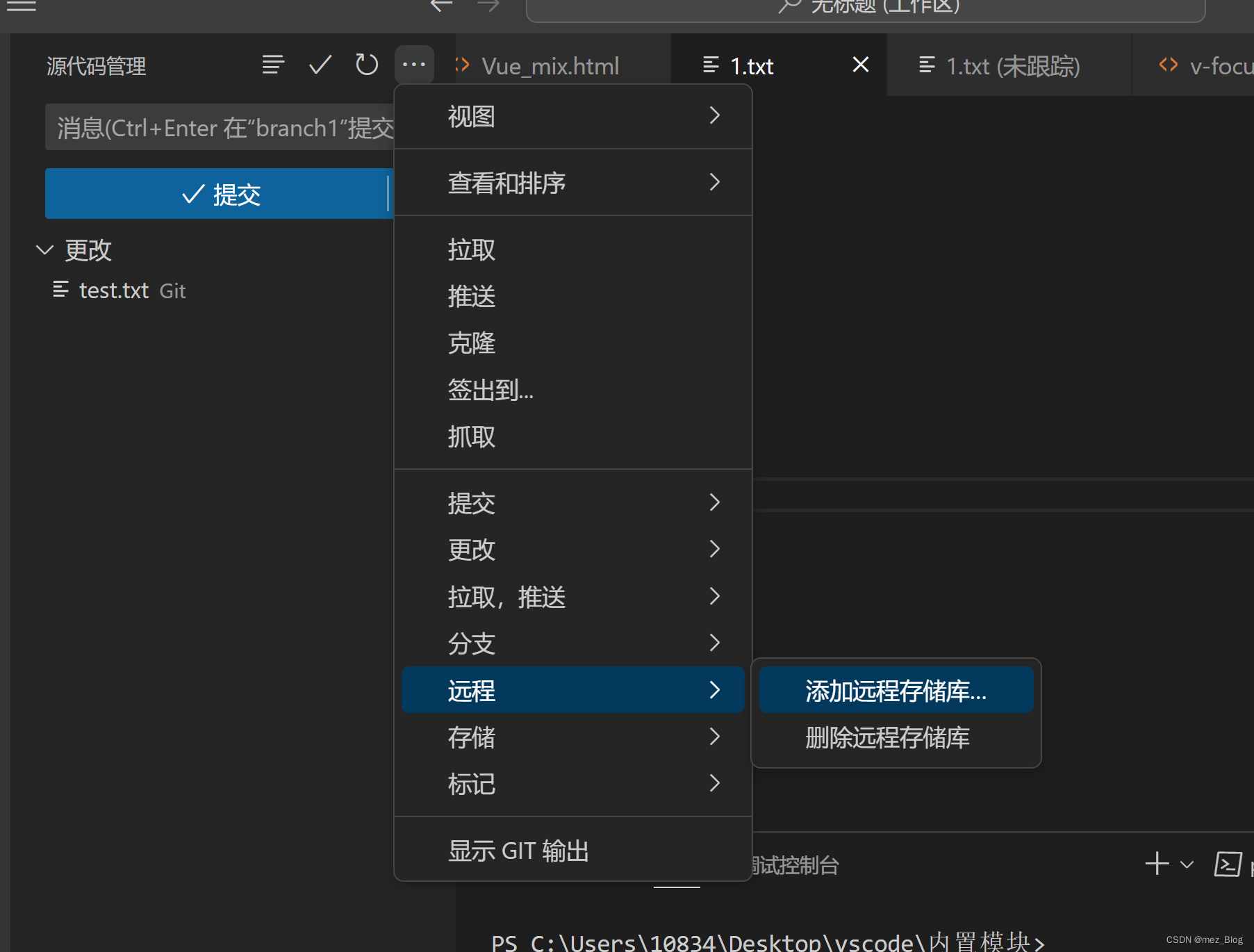This screenshot has height=952, width=1254.
Task: Select the highlighted 远程 menu item
Action: point(573,690)
